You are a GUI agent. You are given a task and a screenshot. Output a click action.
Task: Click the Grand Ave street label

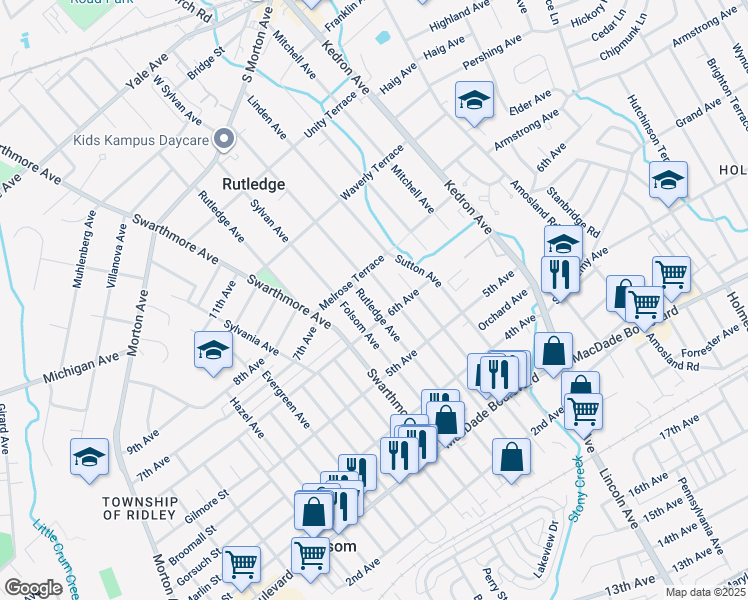tap(698, 113)
